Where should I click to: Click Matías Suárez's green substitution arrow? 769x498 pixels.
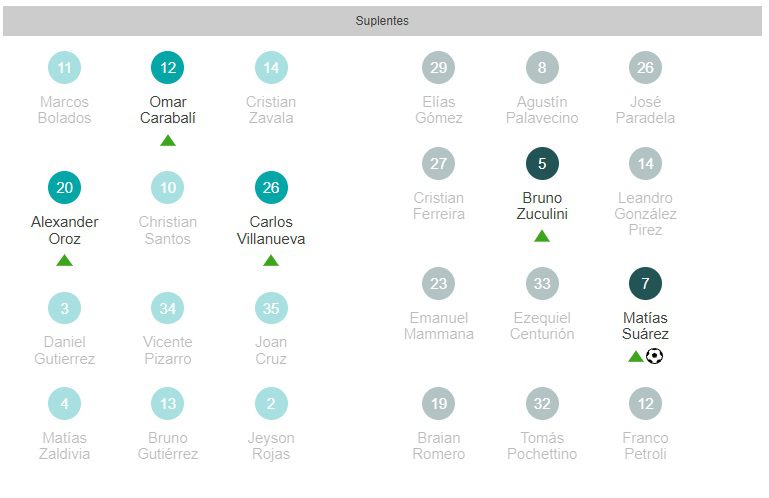(636, 356)
